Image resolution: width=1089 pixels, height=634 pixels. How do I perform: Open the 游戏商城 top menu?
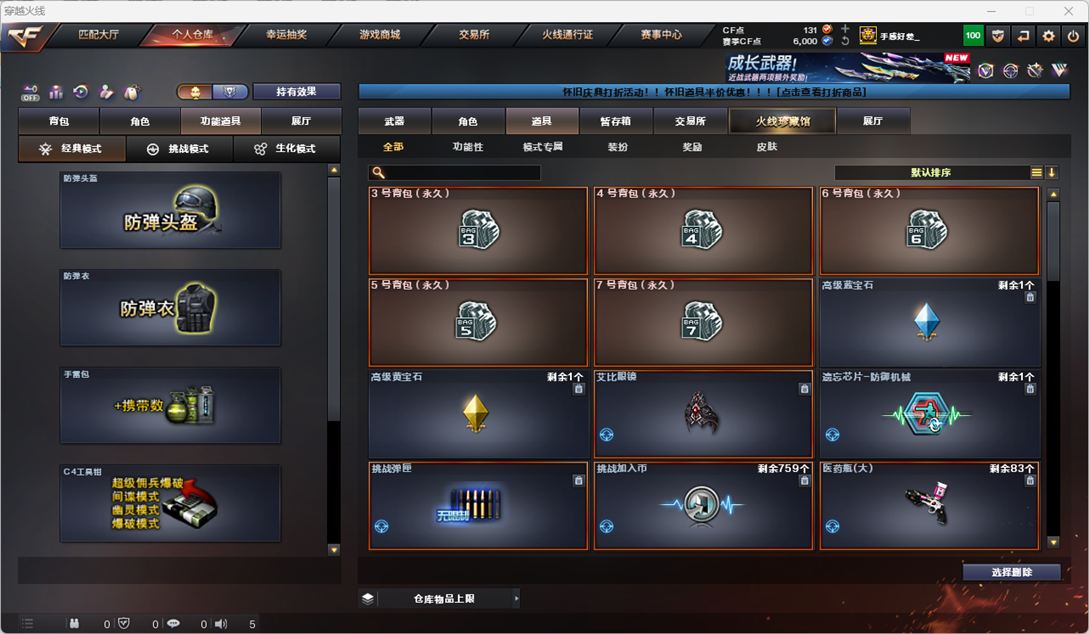tap(379, 34)
